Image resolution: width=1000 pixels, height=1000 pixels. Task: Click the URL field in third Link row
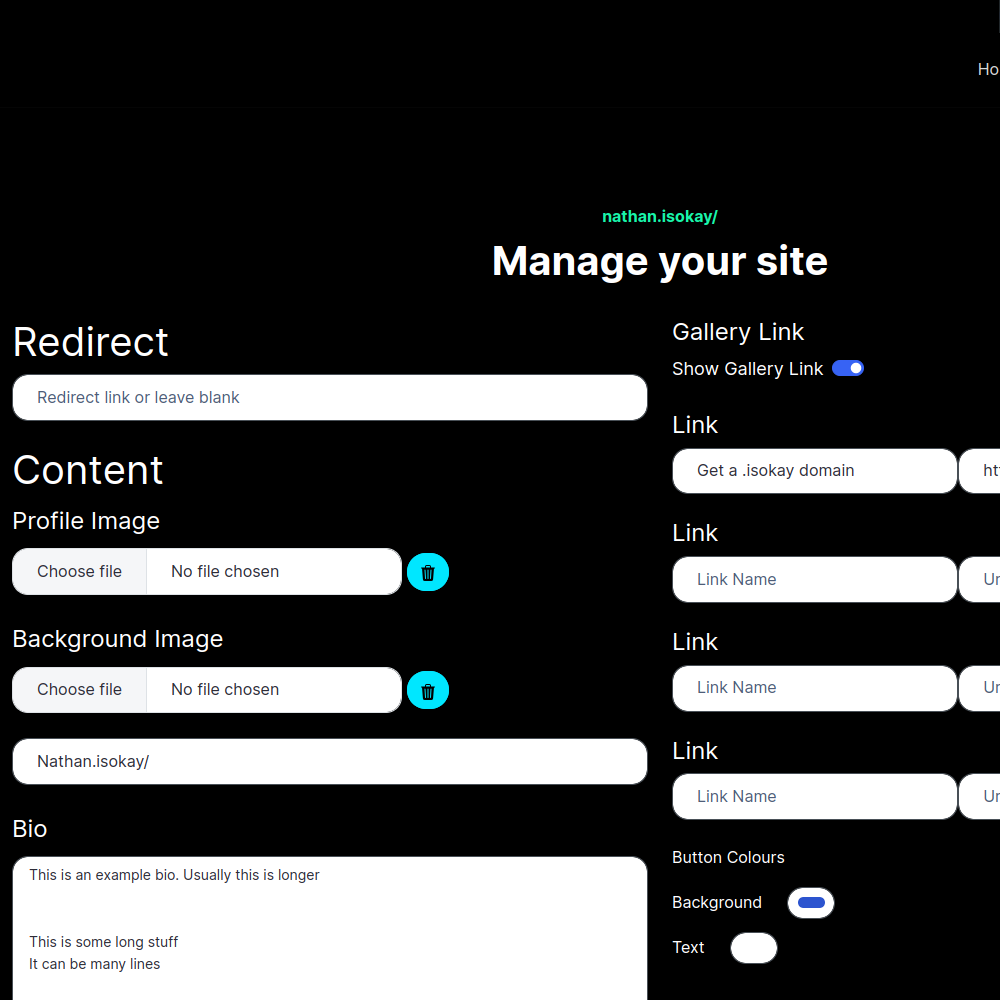pyautogui.click(x=982, y=688)
